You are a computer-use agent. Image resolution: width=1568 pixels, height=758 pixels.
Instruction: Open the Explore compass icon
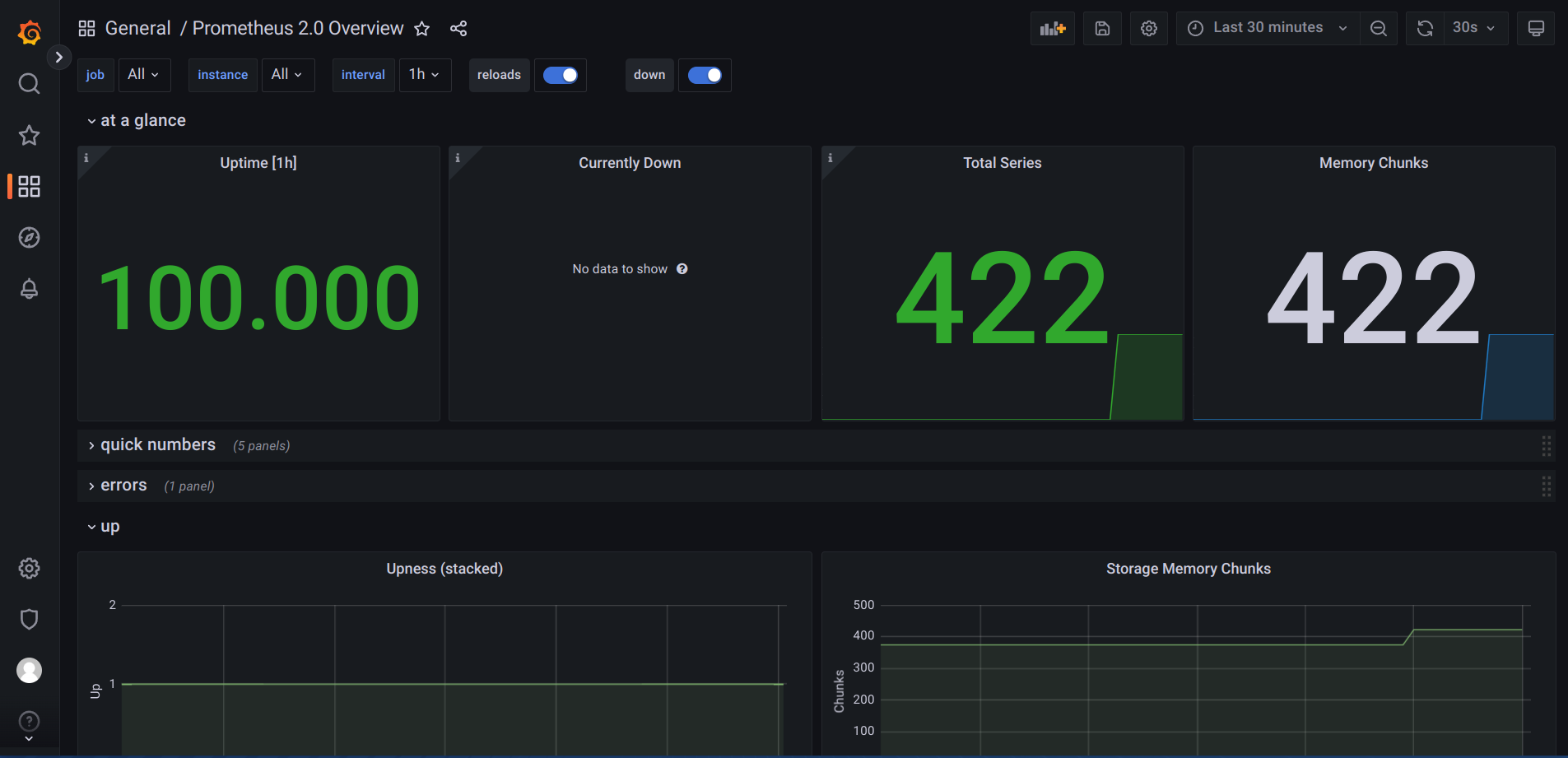coord(30,237)
